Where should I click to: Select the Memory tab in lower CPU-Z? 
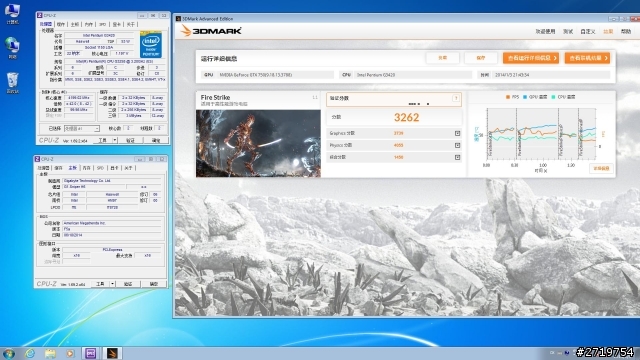point(86,168)
